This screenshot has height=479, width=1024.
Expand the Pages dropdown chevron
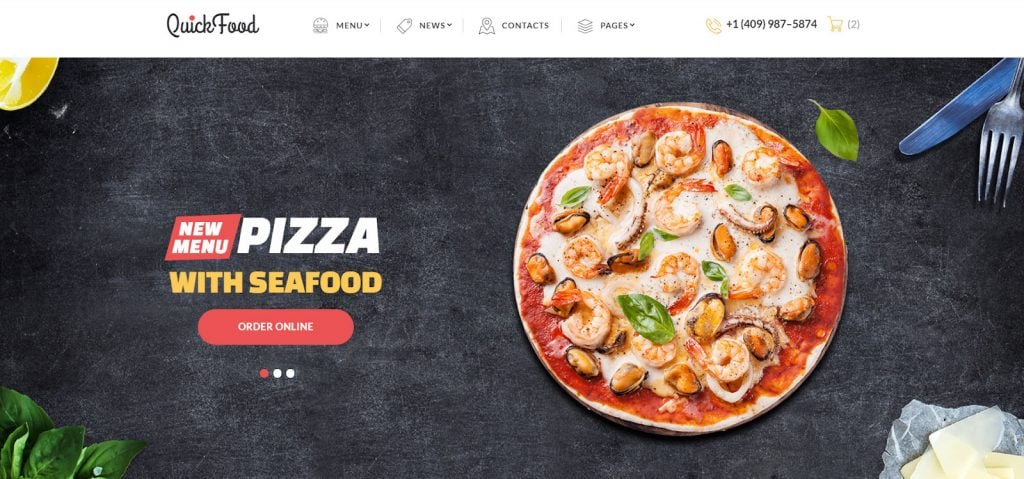click(632, 25)
